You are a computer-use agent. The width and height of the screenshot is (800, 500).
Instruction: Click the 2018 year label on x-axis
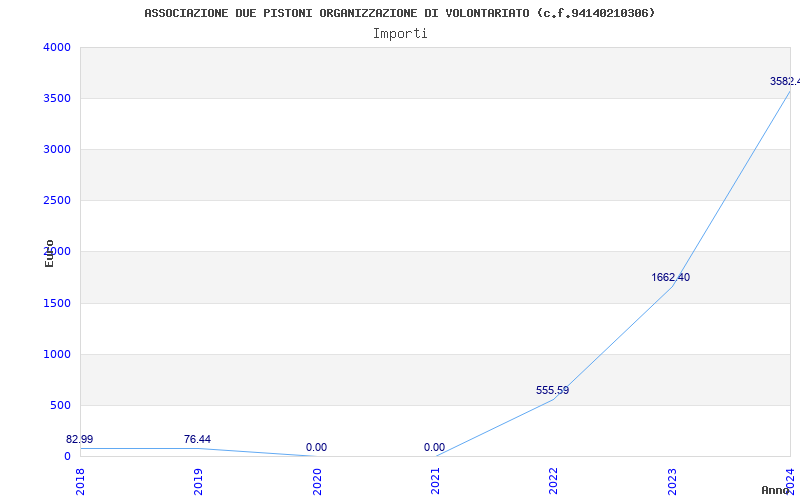tap(81, 479)
